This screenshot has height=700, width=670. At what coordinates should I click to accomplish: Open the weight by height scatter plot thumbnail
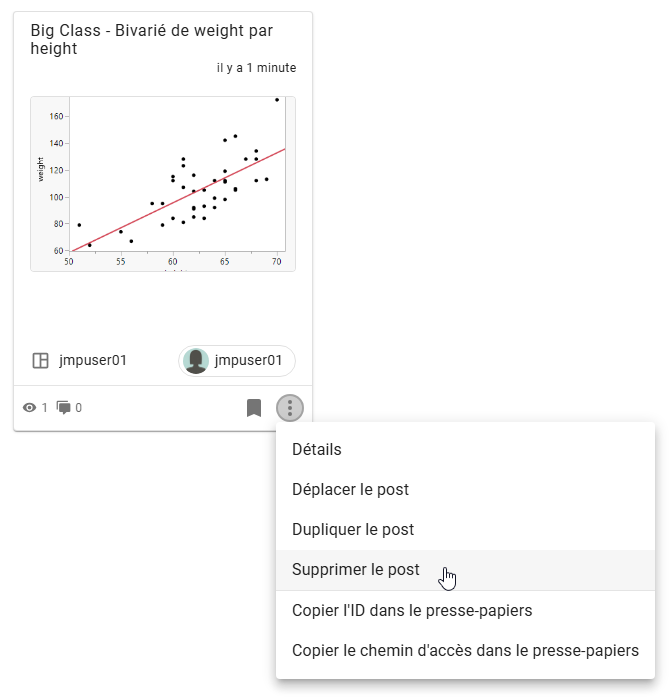[x=163, y=183]
